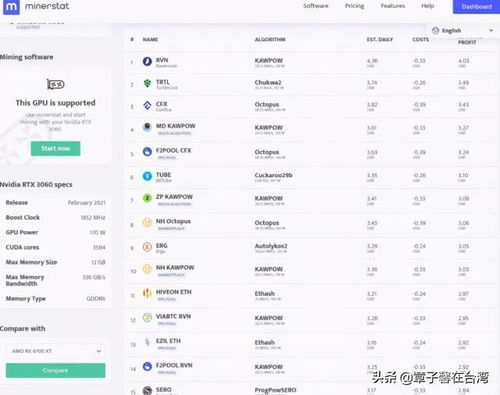
Task: Open the Help menu
Action: pos(428,6)
